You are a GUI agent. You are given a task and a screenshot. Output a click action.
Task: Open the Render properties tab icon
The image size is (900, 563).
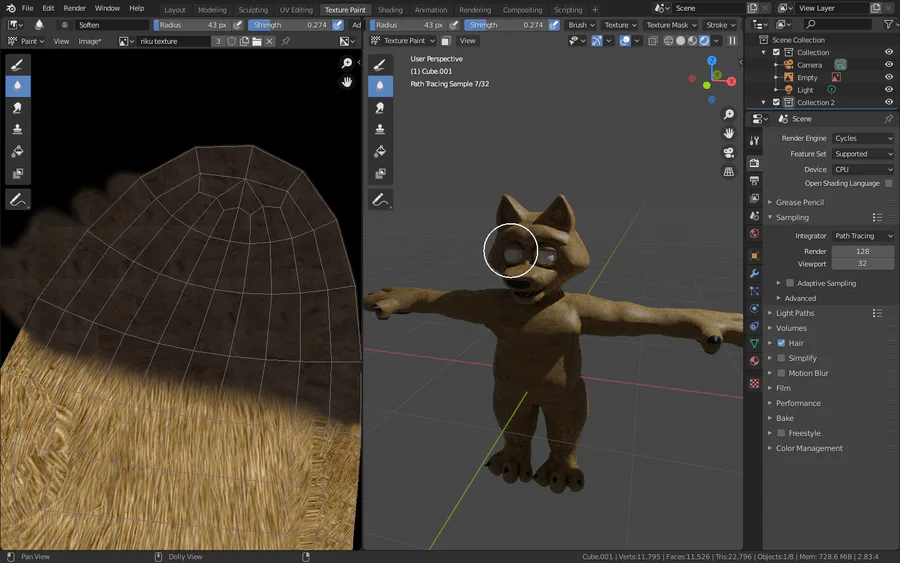tap(754, 163)
